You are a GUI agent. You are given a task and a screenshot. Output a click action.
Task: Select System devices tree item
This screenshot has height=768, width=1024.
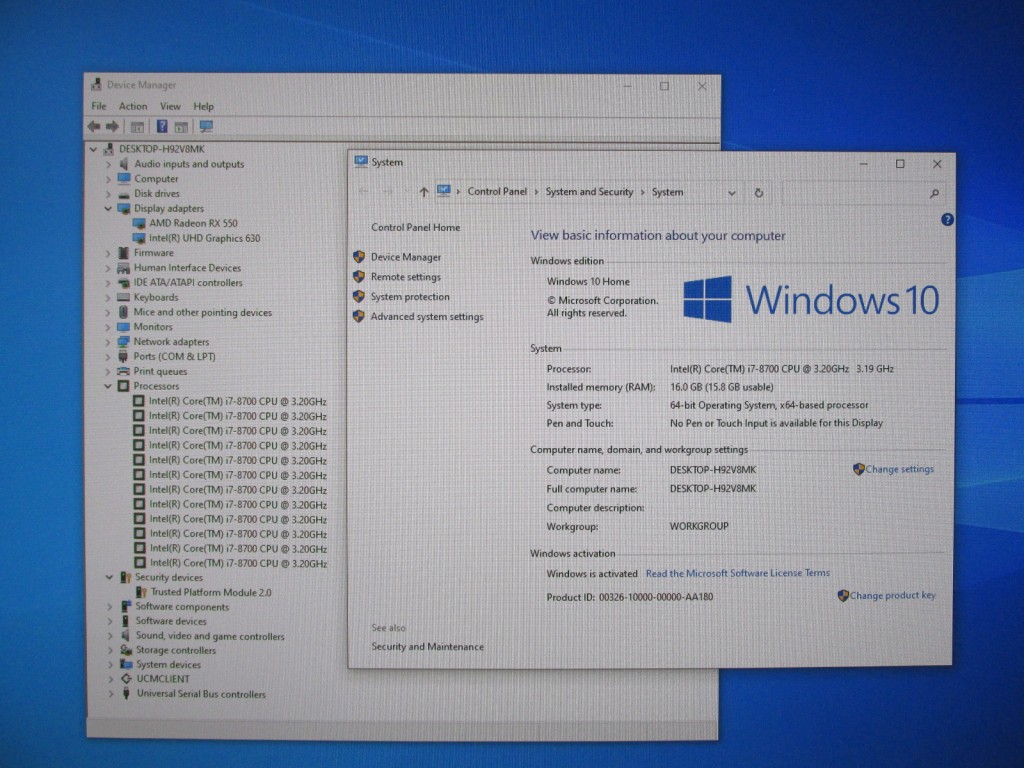point(168,665)
